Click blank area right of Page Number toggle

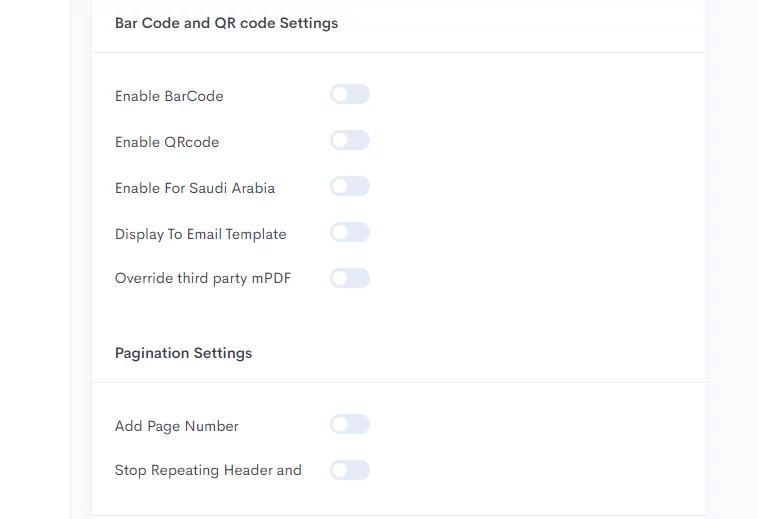click(x=532, y=424)
